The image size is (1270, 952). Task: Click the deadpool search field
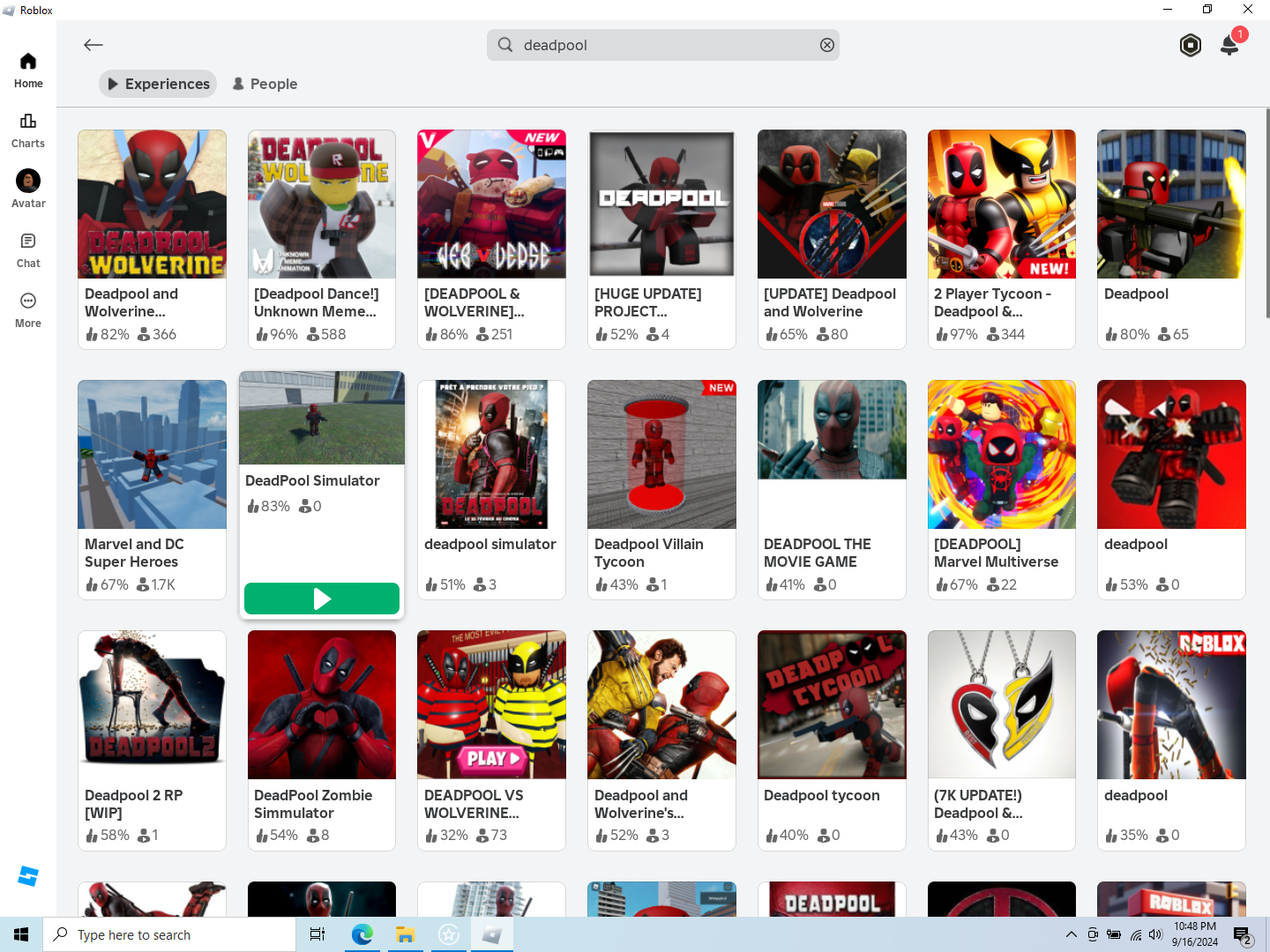pos(663,45)
